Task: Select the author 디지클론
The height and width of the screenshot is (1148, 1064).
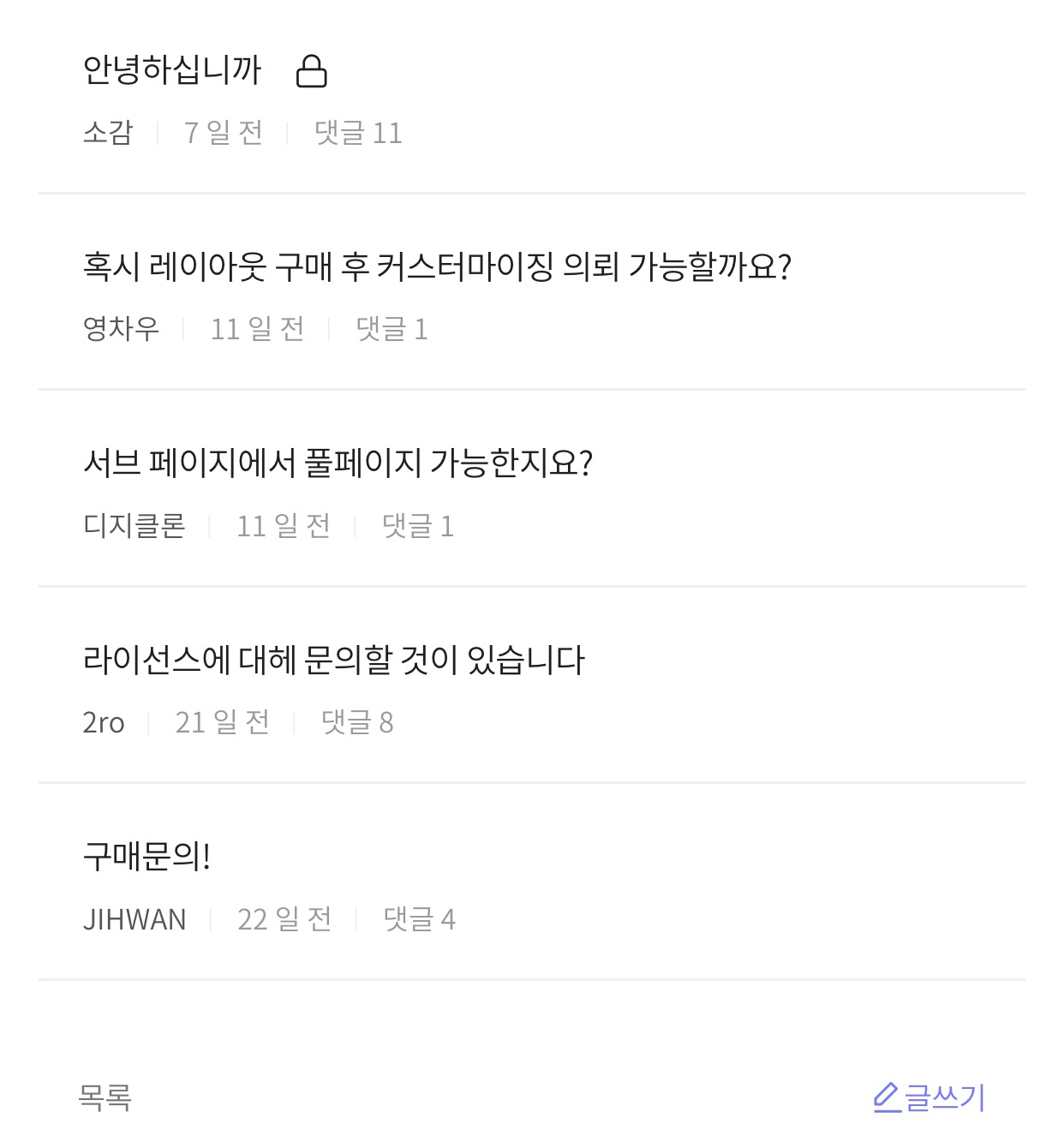Action: tap(134, 526)
